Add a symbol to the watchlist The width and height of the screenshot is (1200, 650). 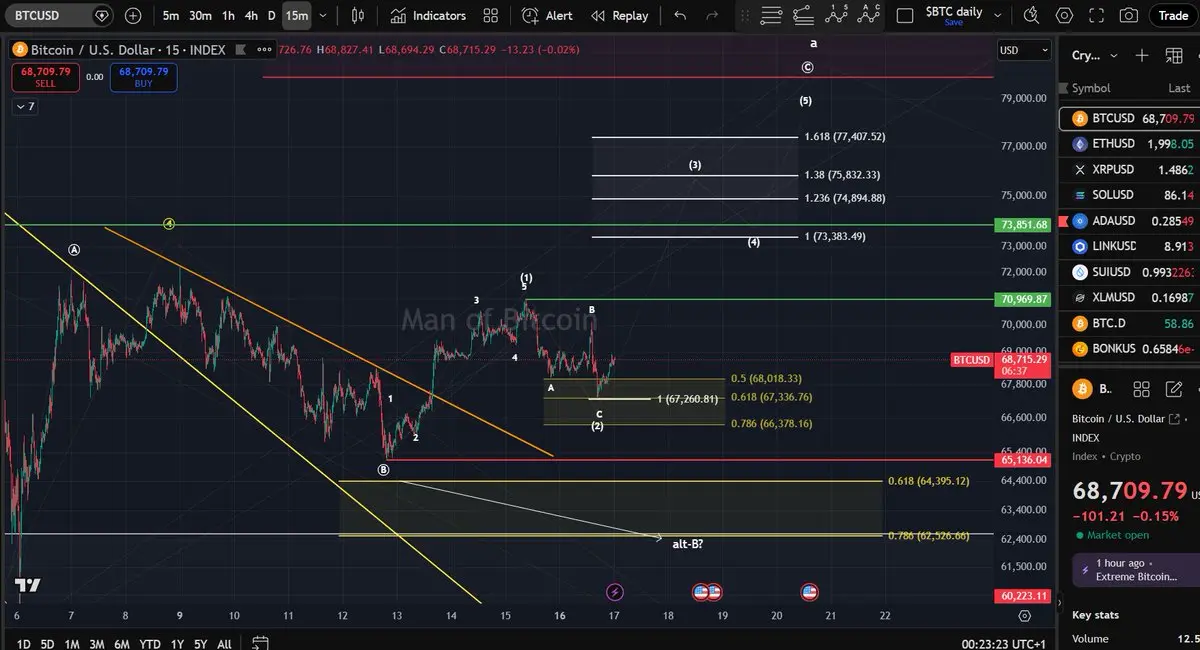pos(1143,55)
